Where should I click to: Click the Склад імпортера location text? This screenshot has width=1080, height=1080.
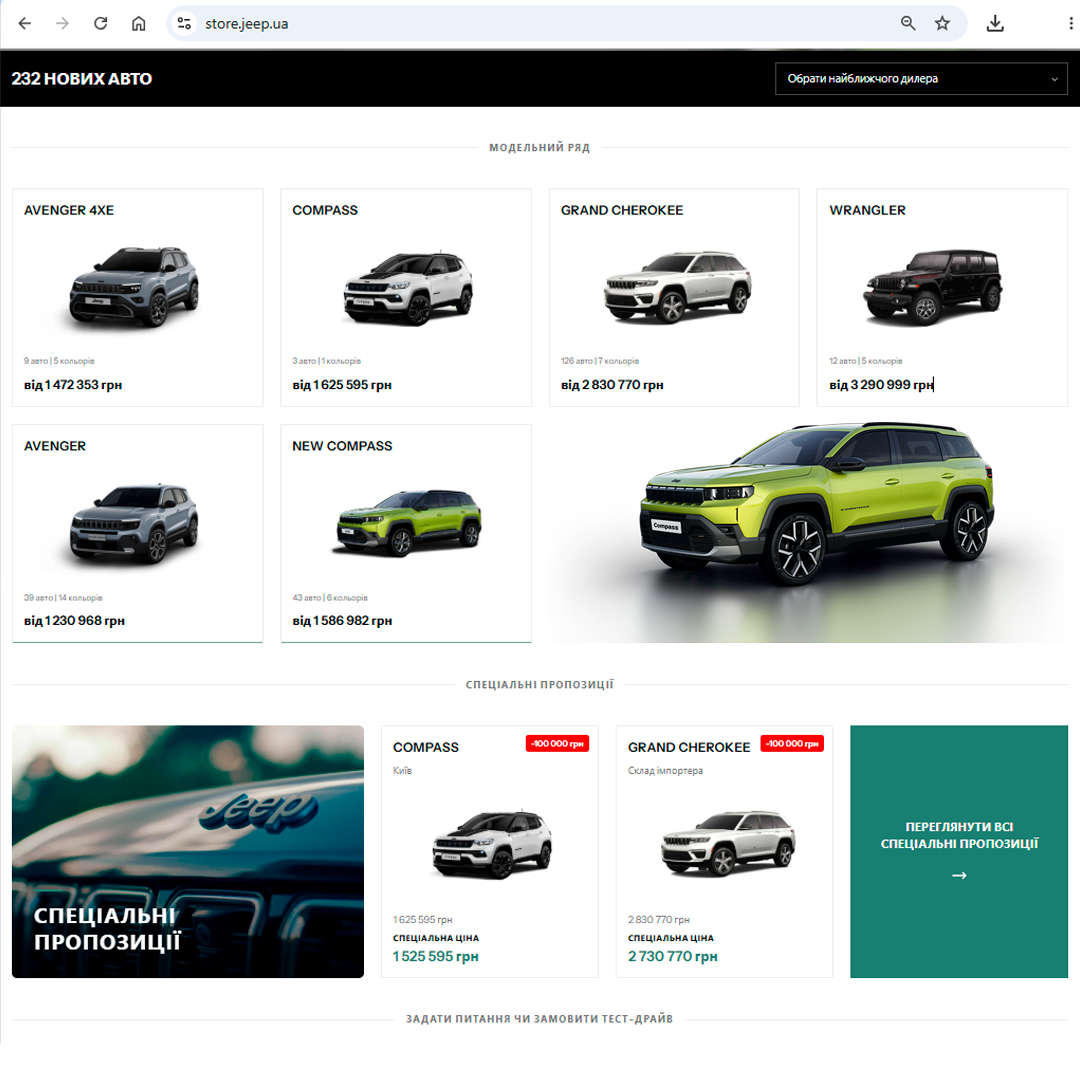point(665,771)
